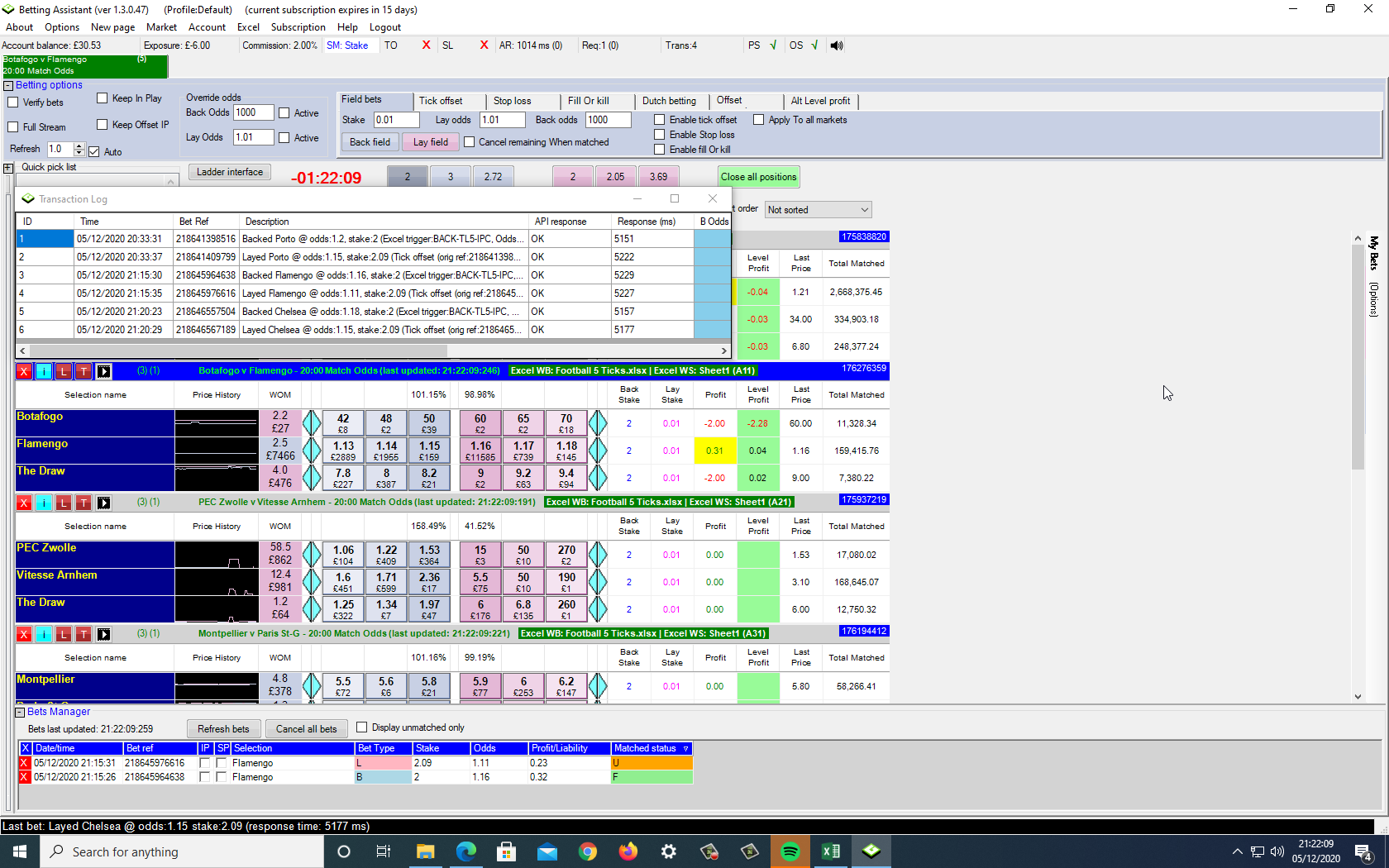The width and height of the screenshot is (1389, 868).
Task: Open the Market menu
Action: coord(162,27)
